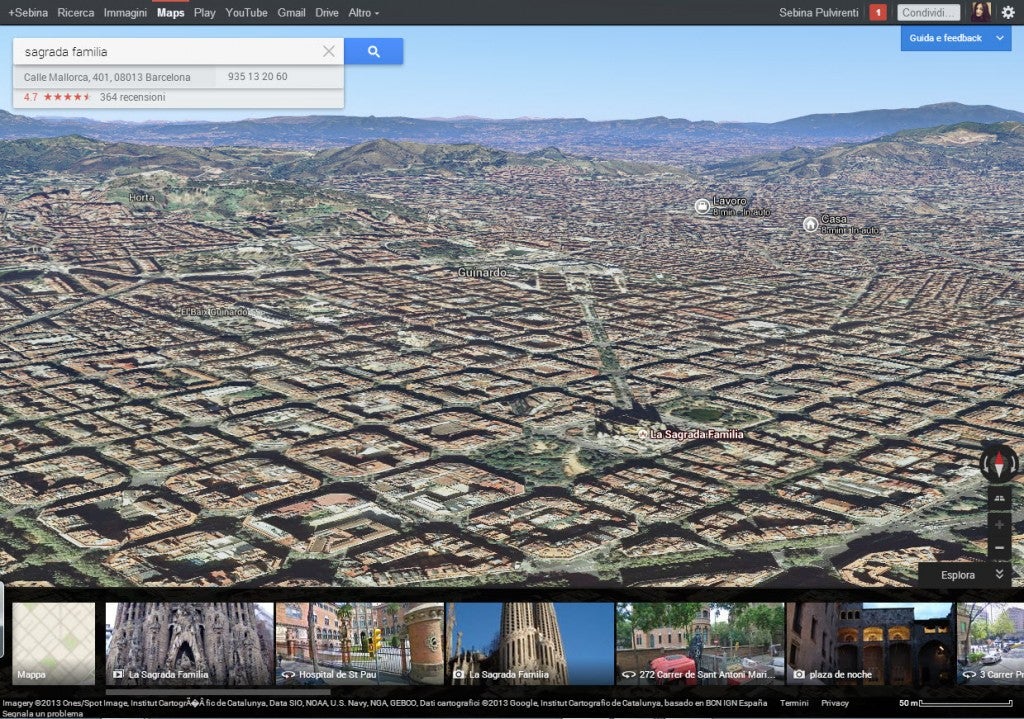Viewport: 1024px width, 719px height.
Task: Expand the Guida e feedback dropdown arrow
Action: tap(1000, 38)
